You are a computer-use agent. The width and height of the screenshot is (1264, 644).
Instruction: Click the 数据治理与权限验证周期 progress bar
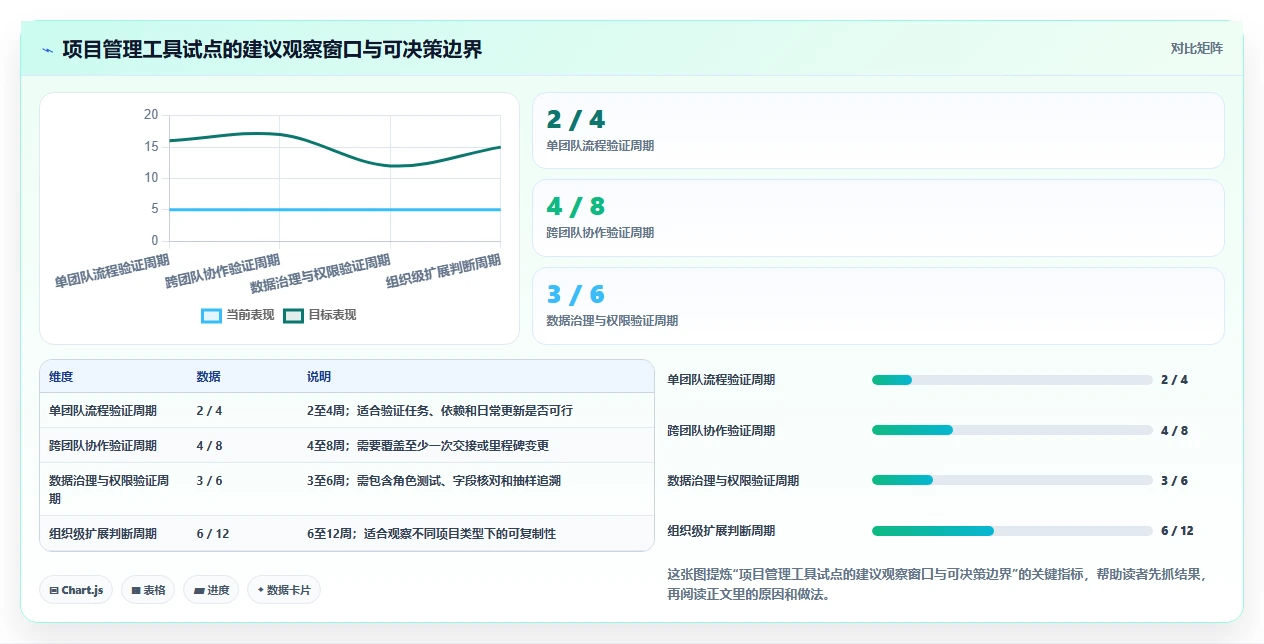(1012, 480)
